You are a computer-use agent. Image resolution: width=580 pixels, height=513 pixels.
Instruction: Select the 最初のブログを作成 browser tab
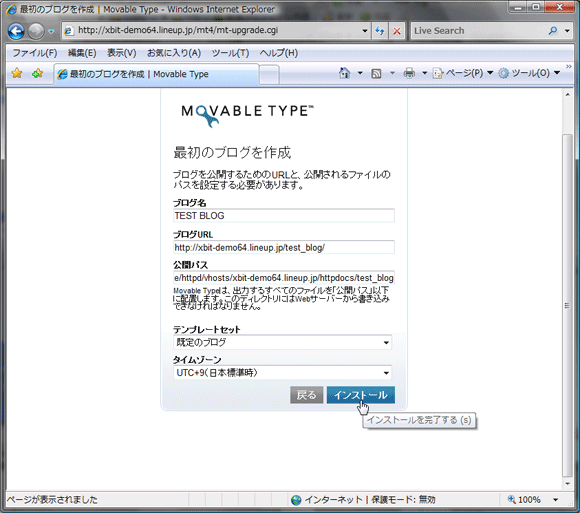156,74
